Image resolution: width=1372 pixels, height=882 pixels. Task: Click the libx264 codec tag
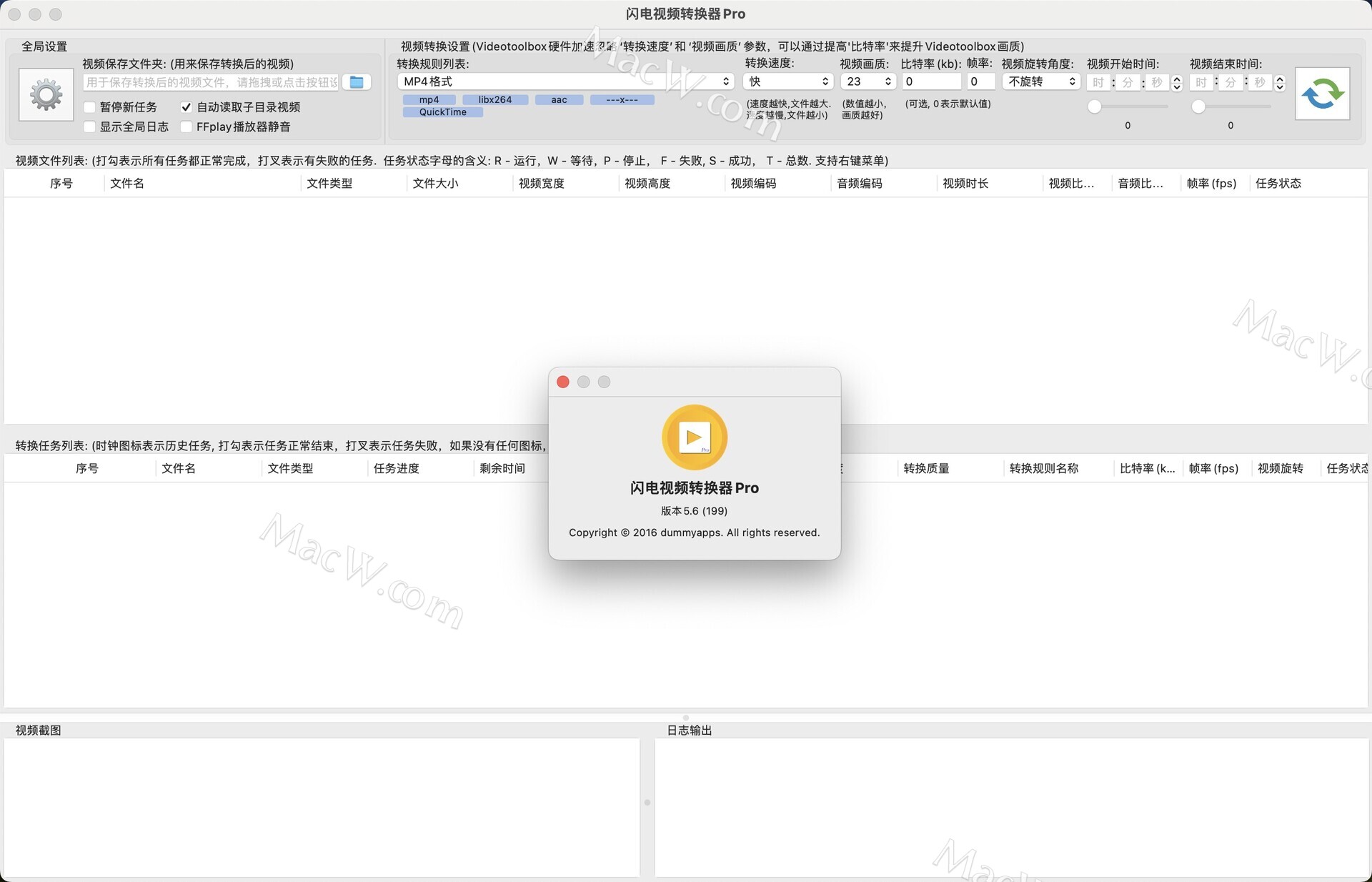click(495, 100)
